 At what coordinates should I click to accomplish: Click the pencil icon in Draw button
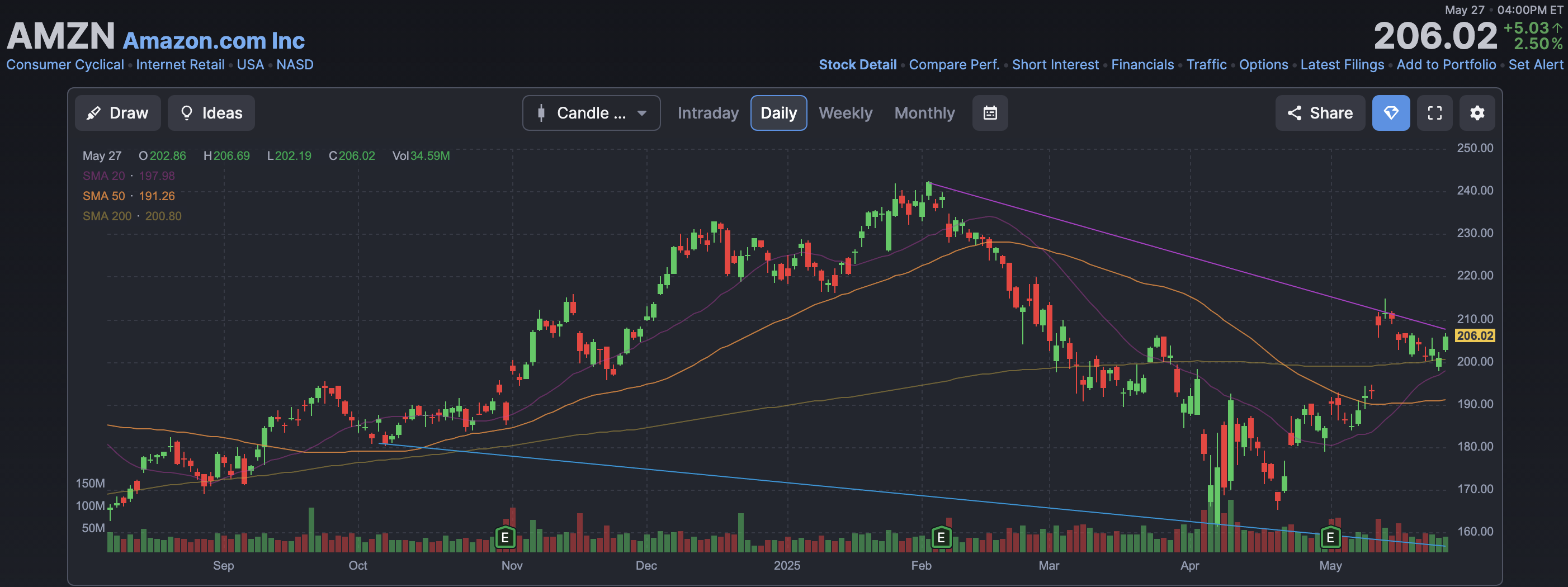click(x=94, y=113)
